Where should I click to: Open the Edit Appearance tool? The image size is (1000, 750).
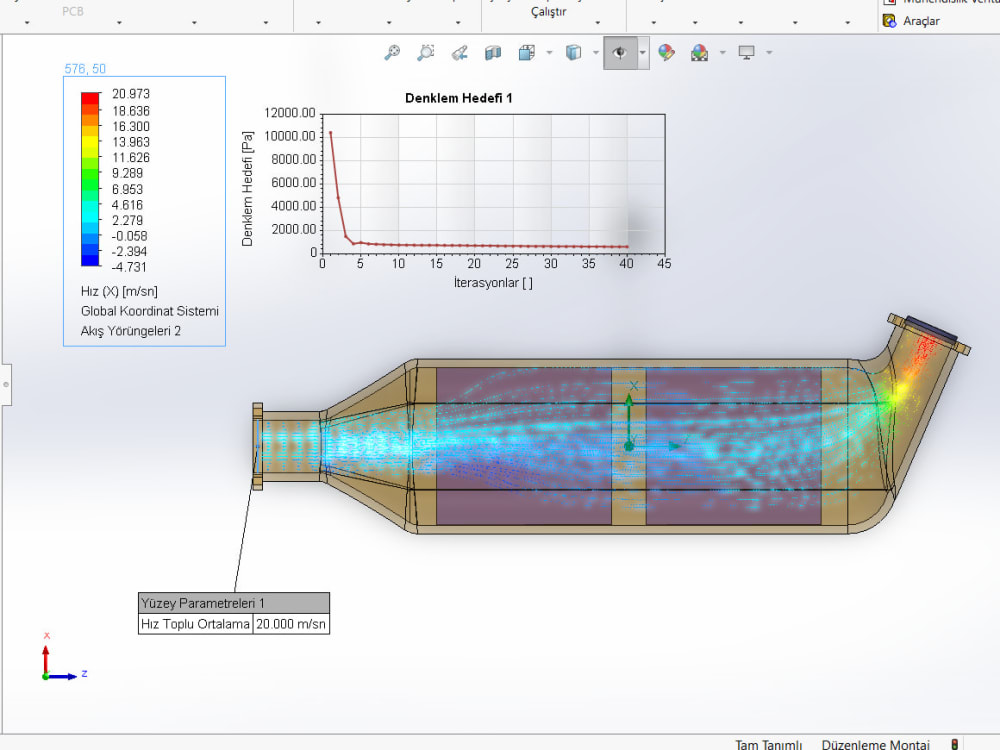(x=667, y=52)
